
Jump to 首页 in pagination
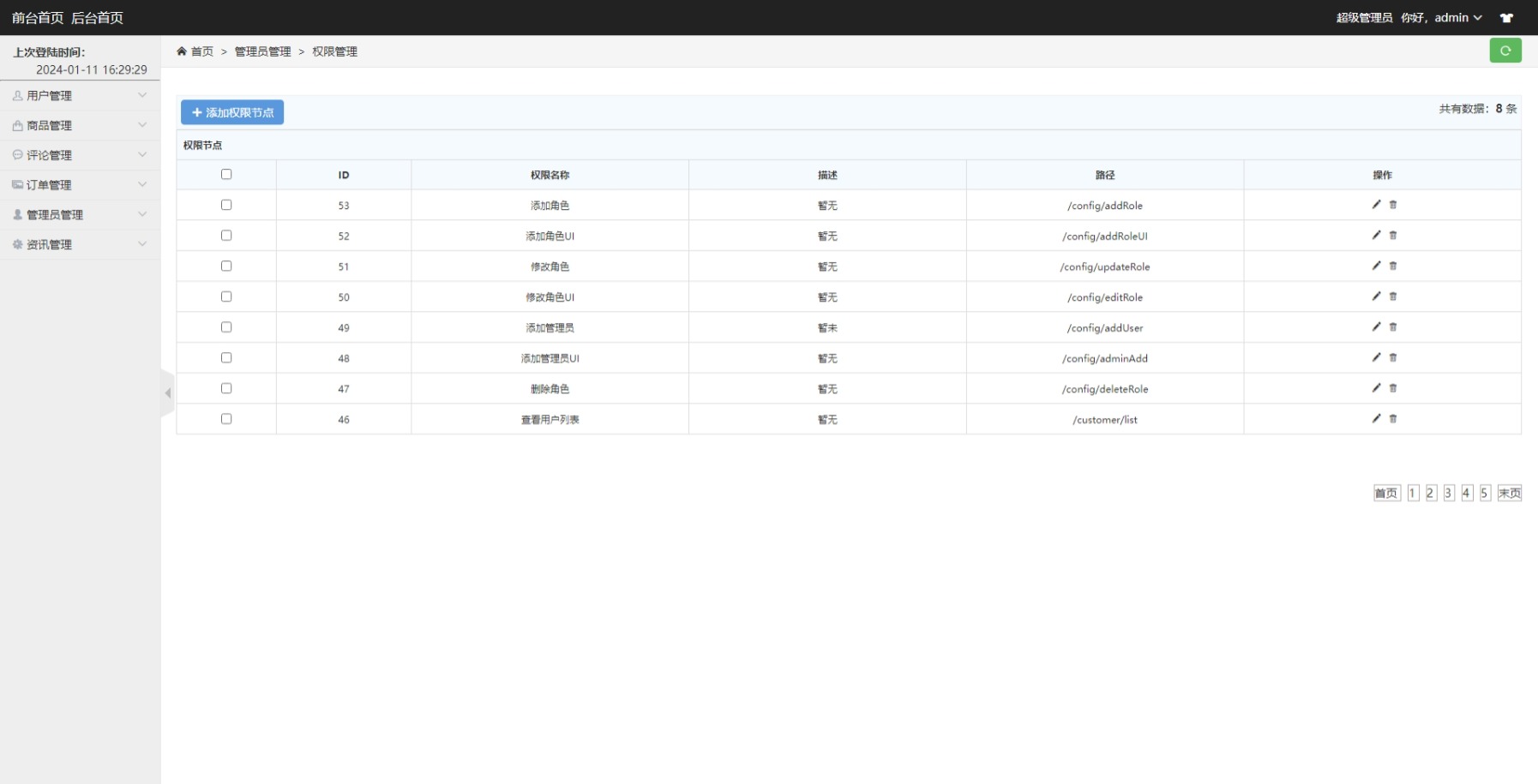(x=1387, y=493)
